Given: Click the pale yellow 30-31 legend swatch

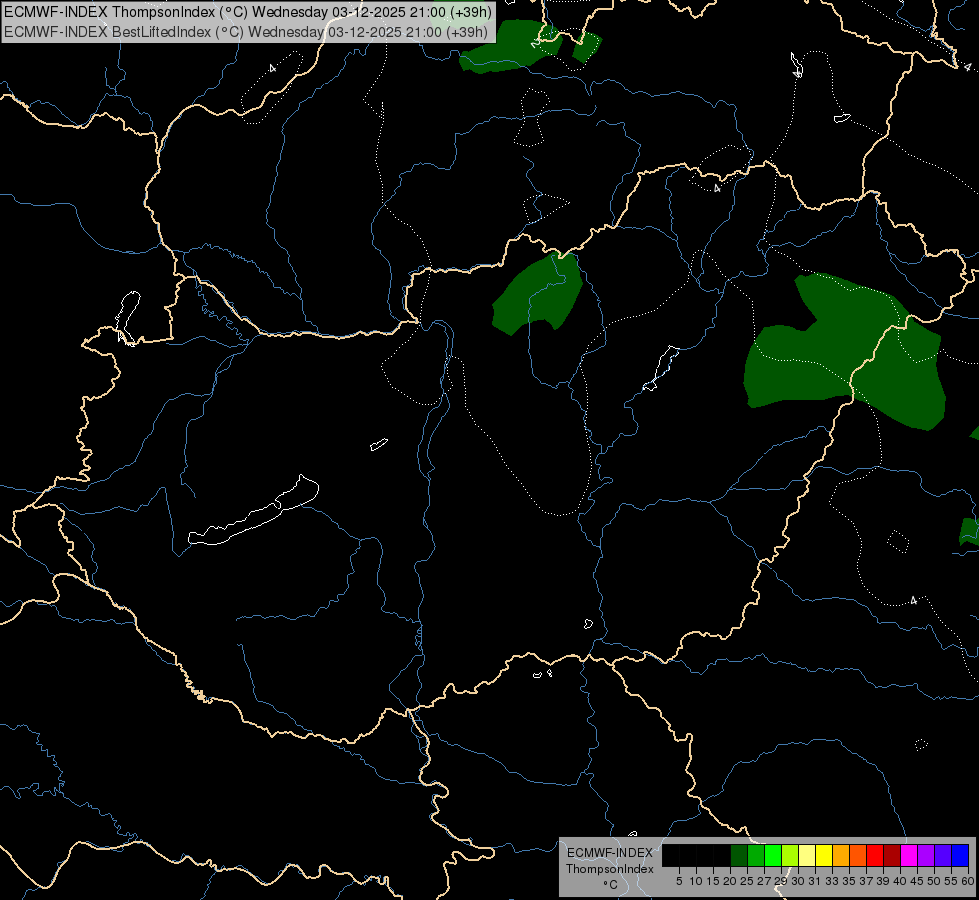Looking at the screenshot, I should click(x=807, y=855).
